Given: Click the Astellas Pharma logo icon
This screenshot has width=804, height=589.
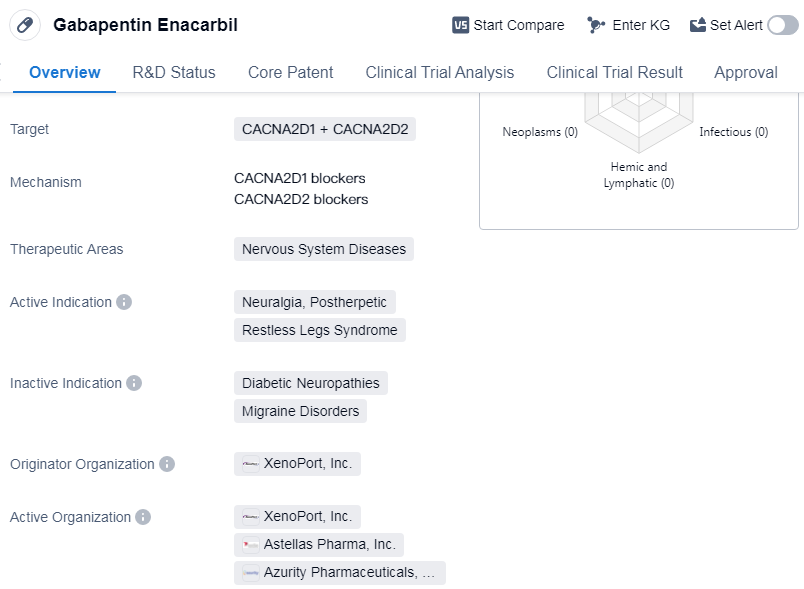Looking at the screenshot, I should pyautogui.click(x=250, y=545).
